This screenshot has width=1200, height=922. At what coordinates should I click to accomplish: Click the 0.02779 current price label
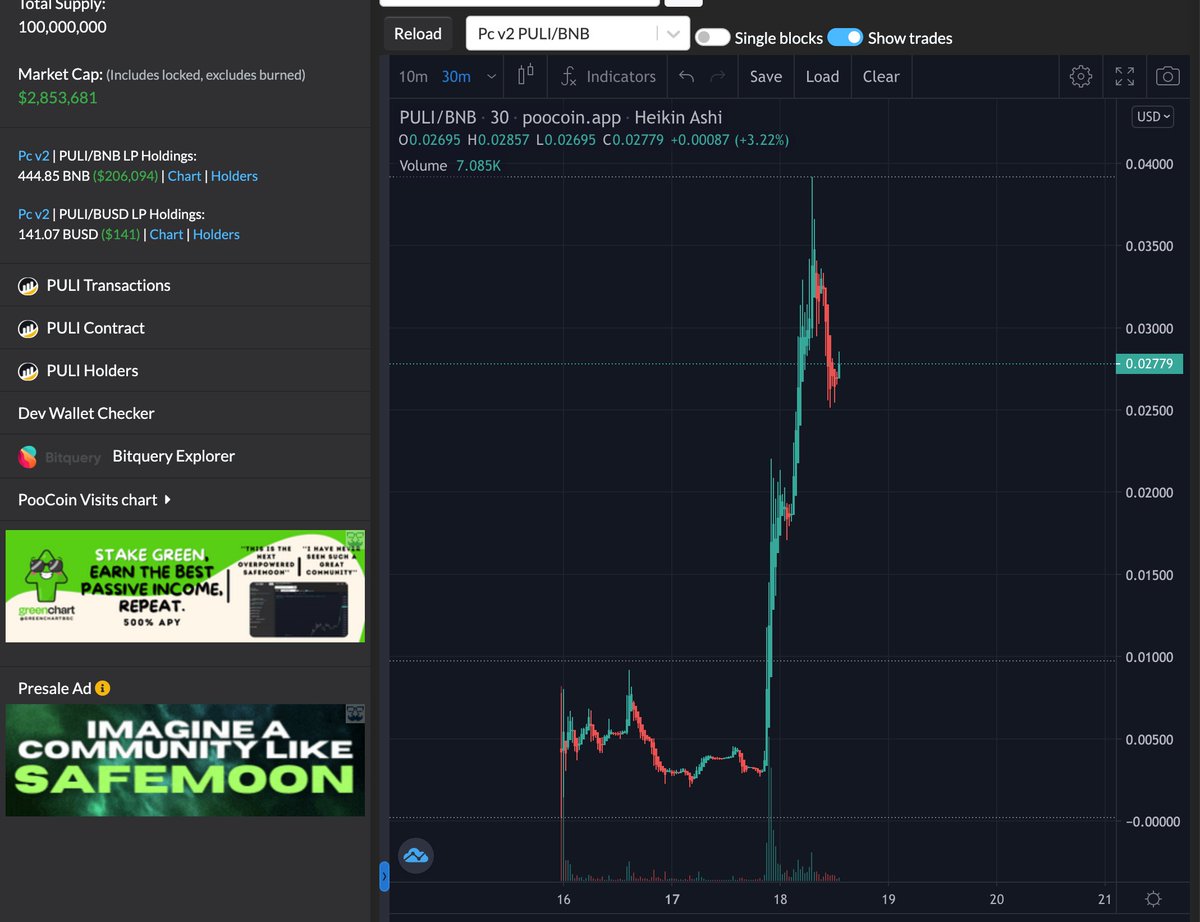tap(1150, 364)
